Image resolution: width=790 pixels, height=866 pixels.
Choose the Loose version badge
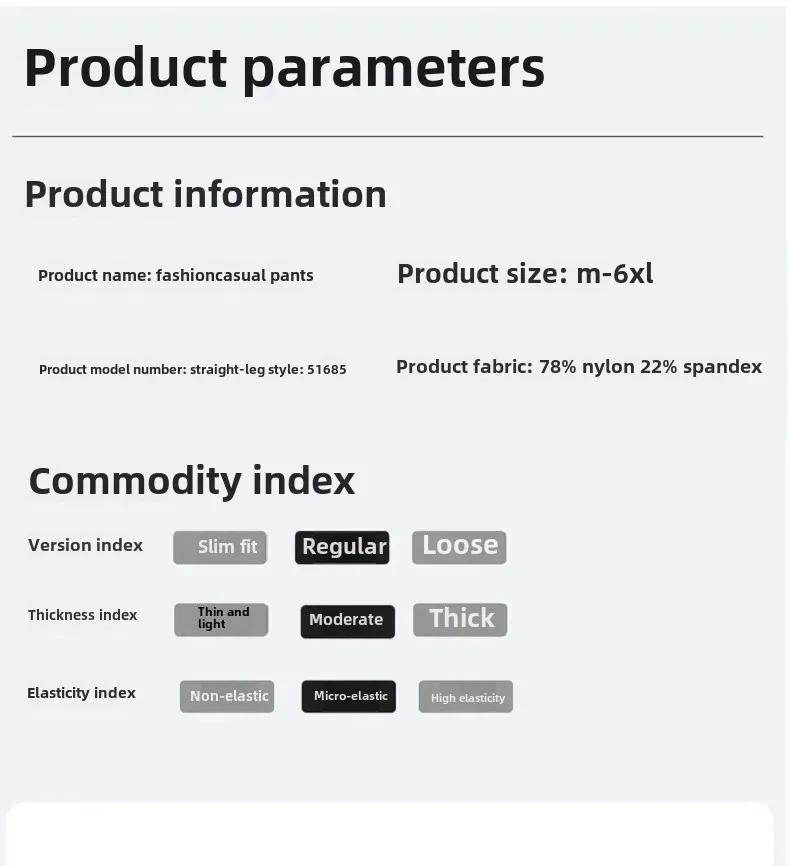point(459,547)
